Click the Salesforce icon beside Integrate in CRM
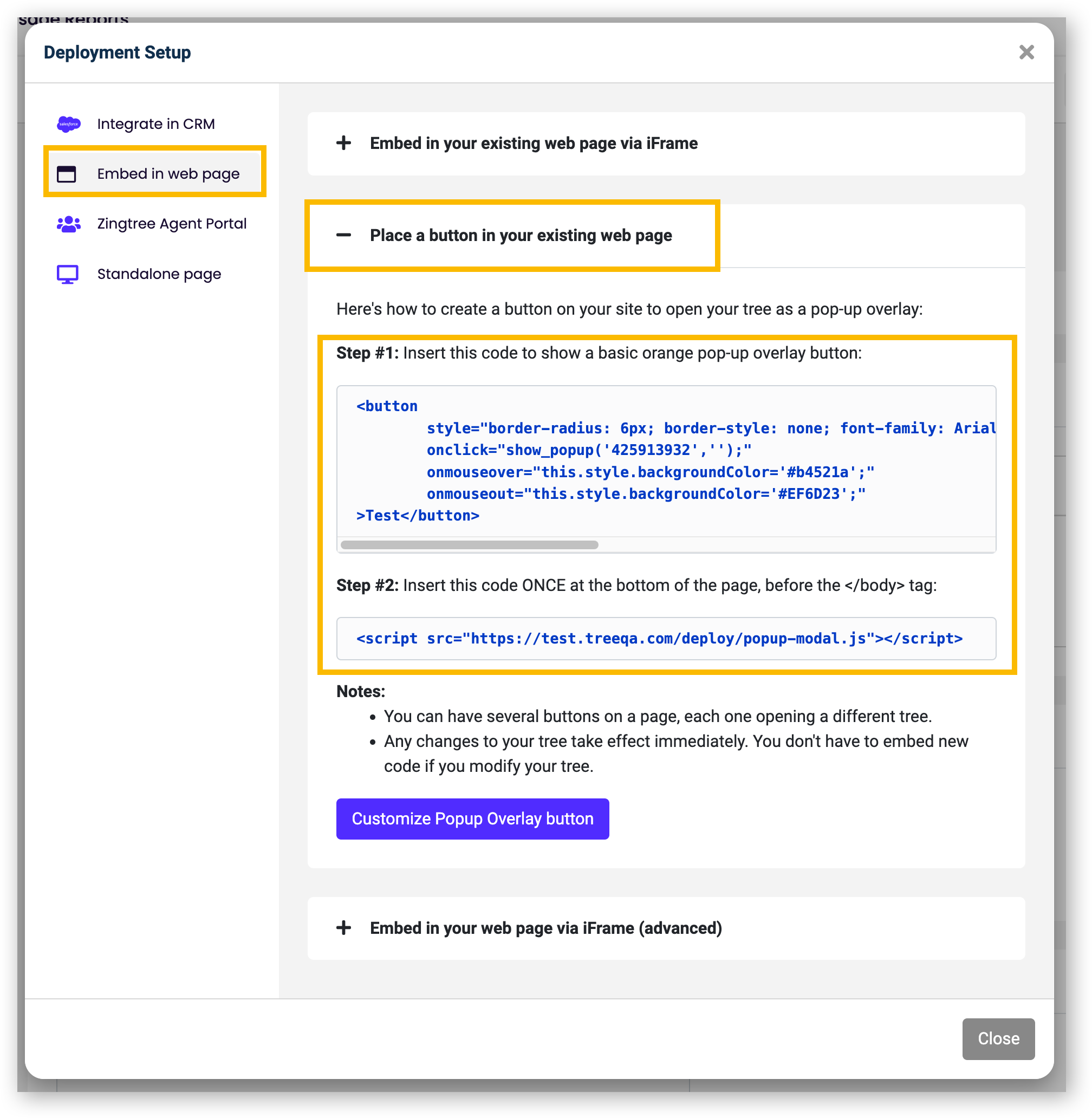The width and height of the screenshot is (1092, 1118). pos(68,123)
